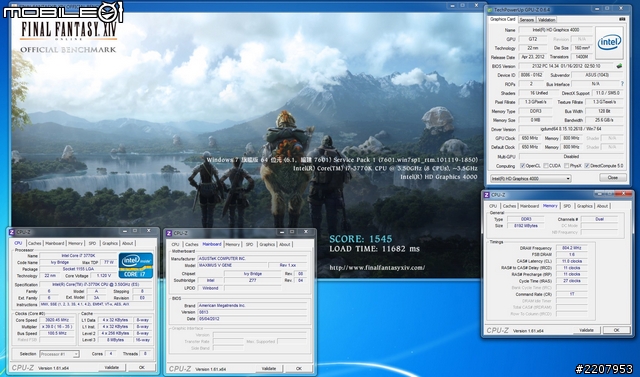Screen dimensions: 640x377
Task: Click the Bandwidth 25.6 GB/s field
Action: tap(604, 120)
